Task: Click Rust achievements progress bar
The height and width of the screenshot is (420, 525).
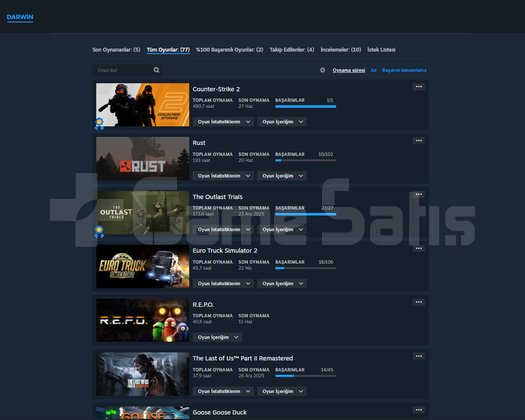Action: tap(305, 160)
